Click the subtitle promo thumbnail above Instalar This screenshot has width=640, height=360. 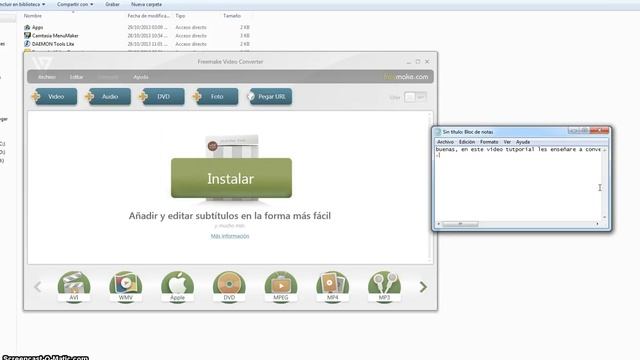[x=231, y=147]
